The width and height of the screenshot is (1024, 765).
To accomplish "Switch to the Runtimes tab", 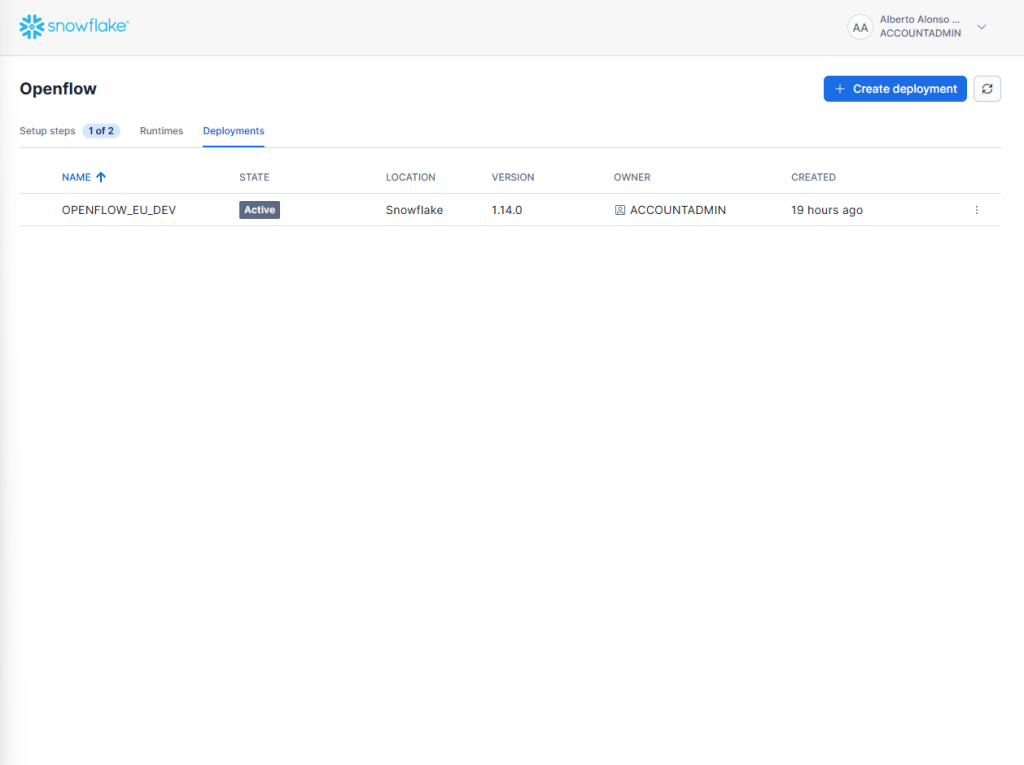I will 161,131.
